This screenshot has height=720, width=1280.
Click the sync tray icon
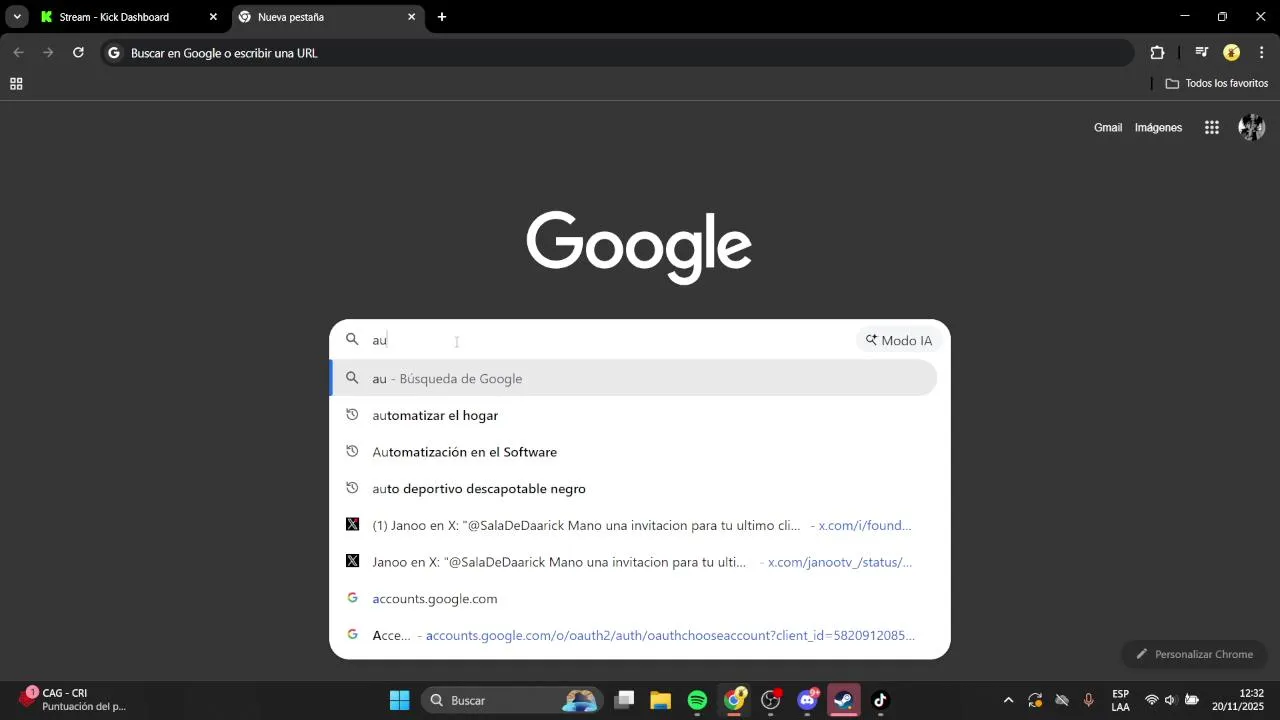pos(1035,700)
